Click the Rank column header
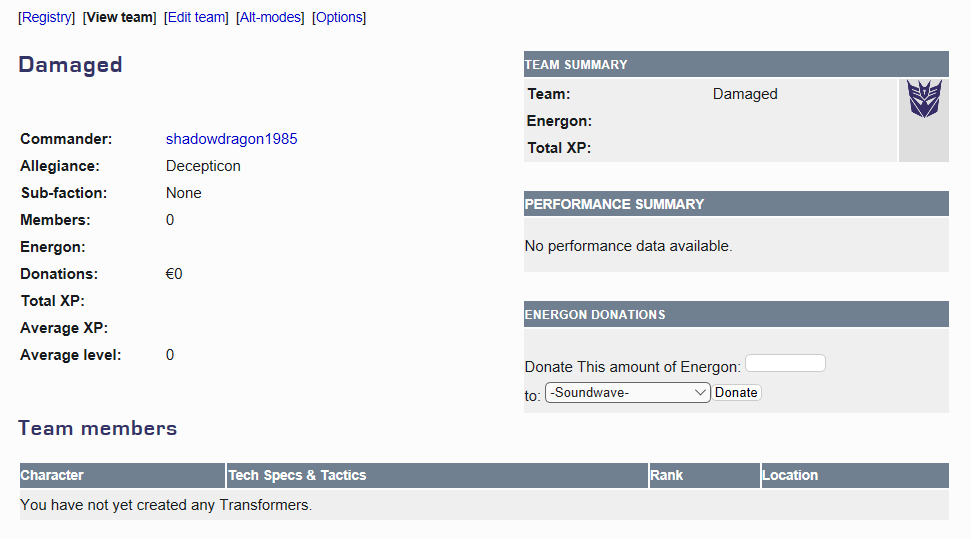 pyautogui.click(x=666, y=475)
